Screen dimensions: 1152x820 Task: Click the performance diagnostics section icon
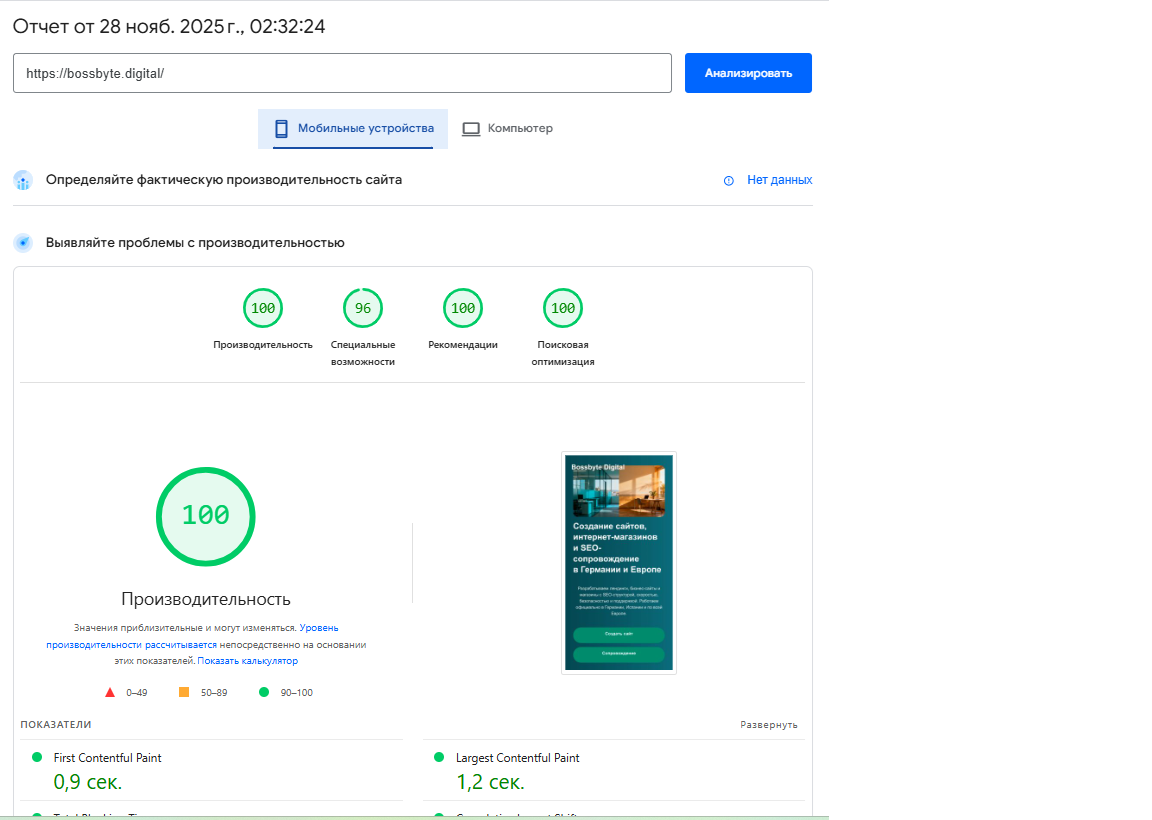pyautogui.click(x=23, y=243)
